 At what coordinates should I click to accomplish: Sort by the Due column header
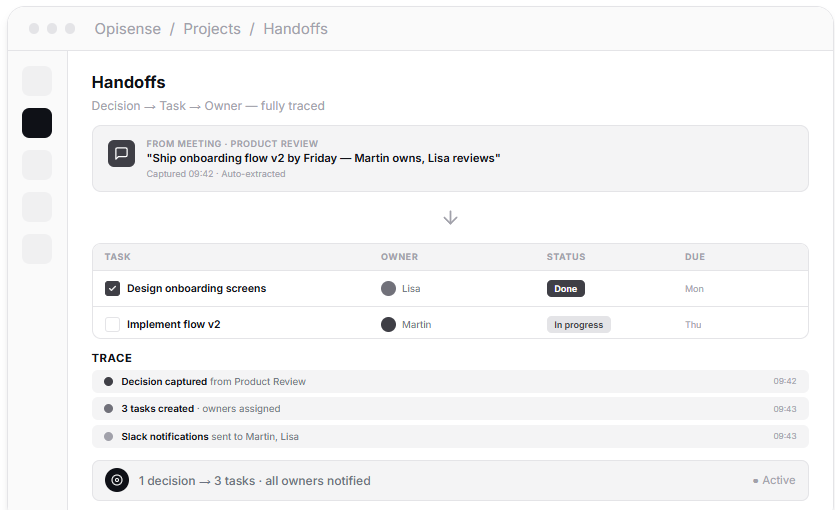(694, 257)
